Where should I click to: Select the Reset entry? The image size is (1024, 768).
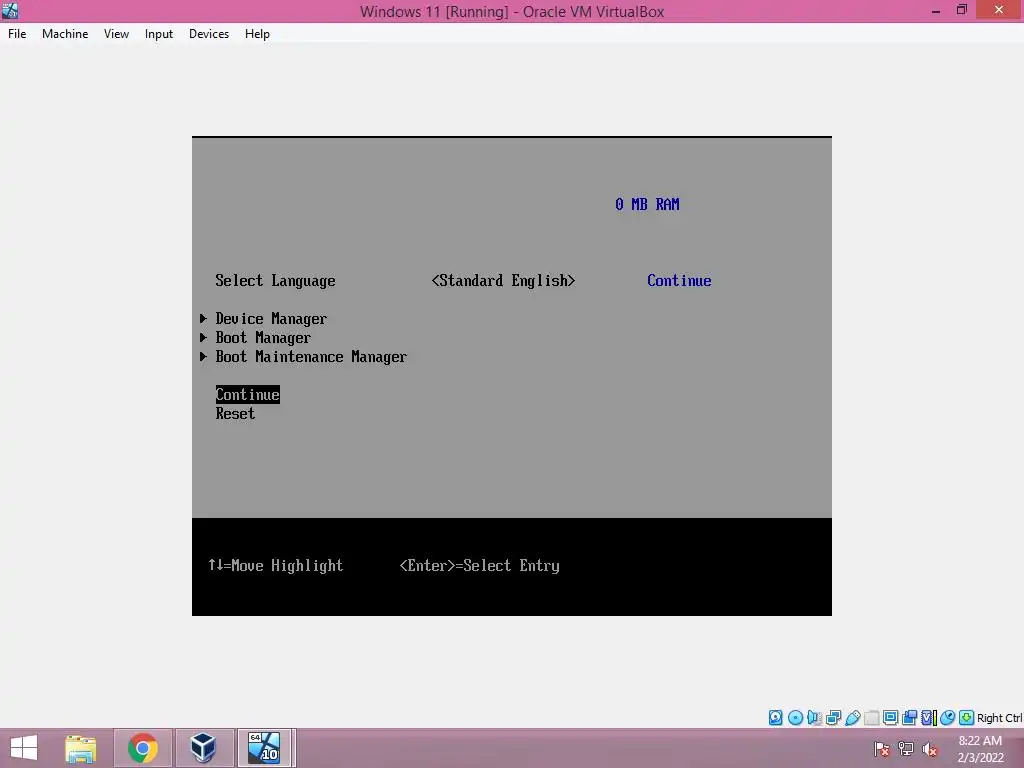[x=235, y=413]
